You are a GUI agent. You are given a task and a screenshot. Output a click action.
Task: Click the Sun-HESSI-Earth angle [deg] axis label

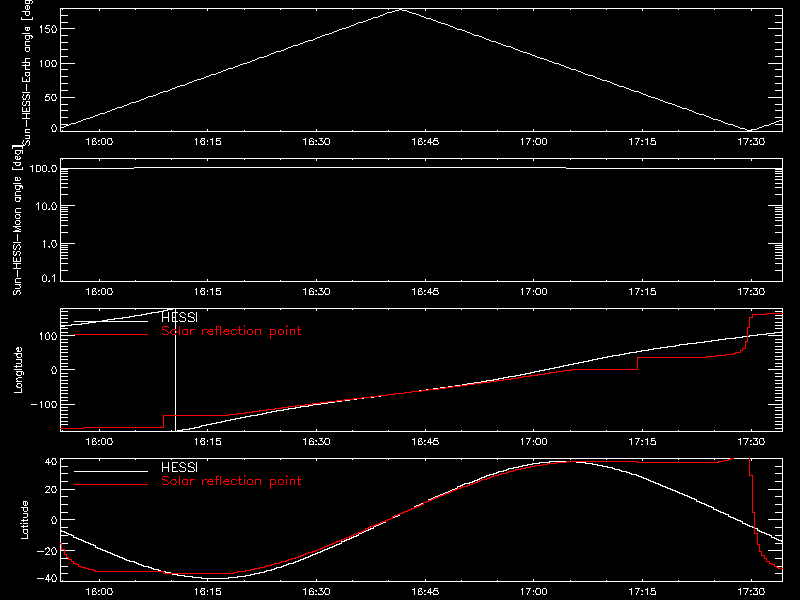(x=27, y=73)
